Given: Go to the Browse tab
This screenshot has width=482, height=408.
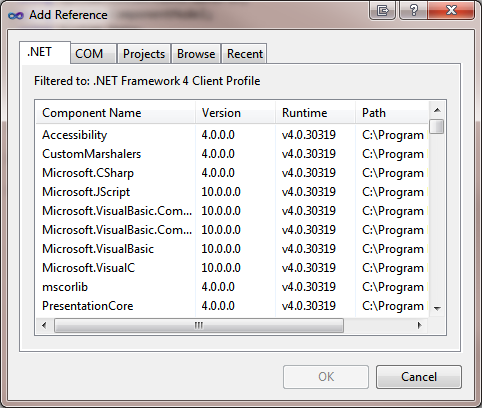Looking at the screenshot, I should coord(196,54).
